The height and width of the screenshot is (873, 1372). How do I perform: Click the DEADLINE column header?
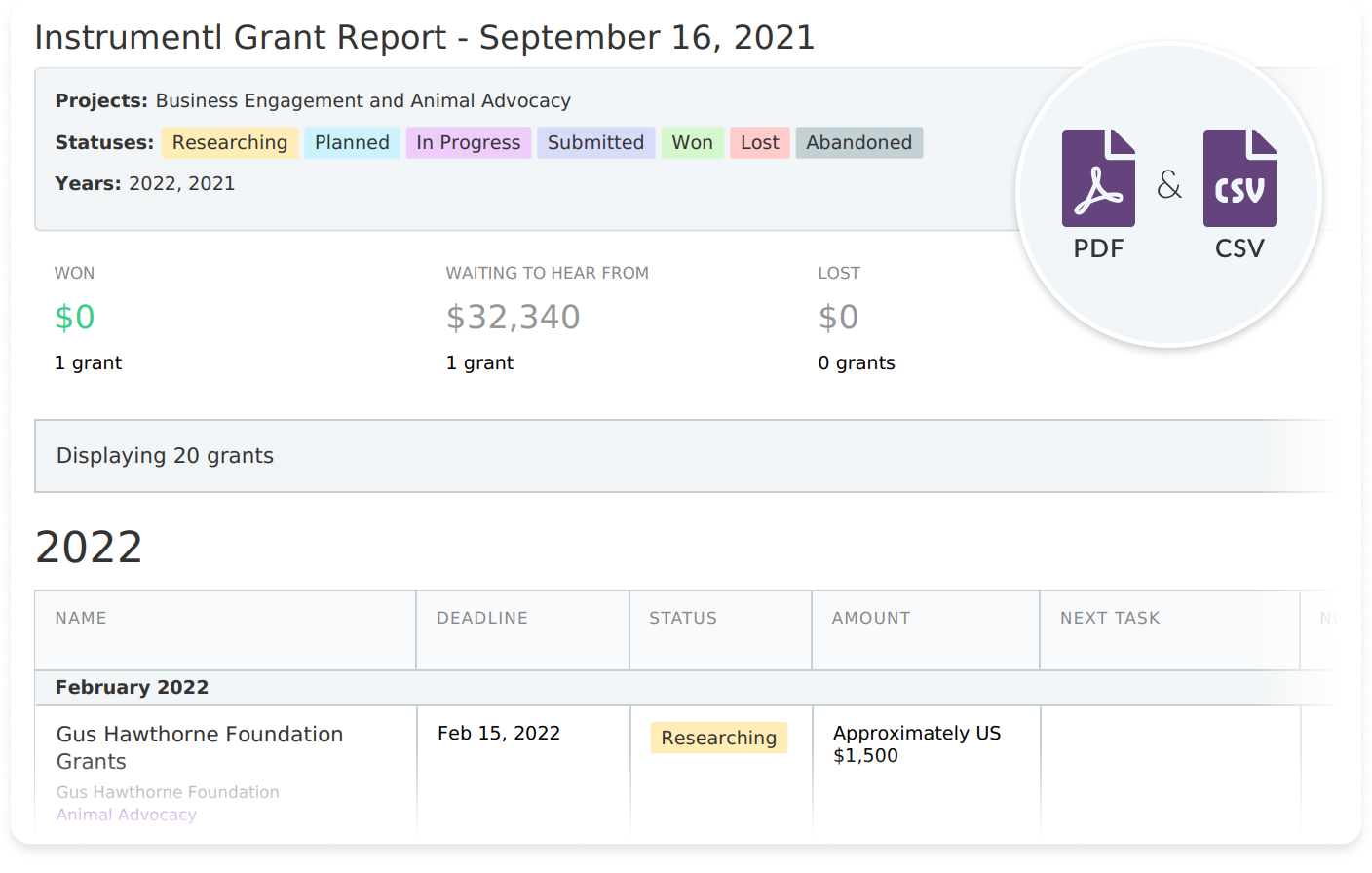[482, 618]
